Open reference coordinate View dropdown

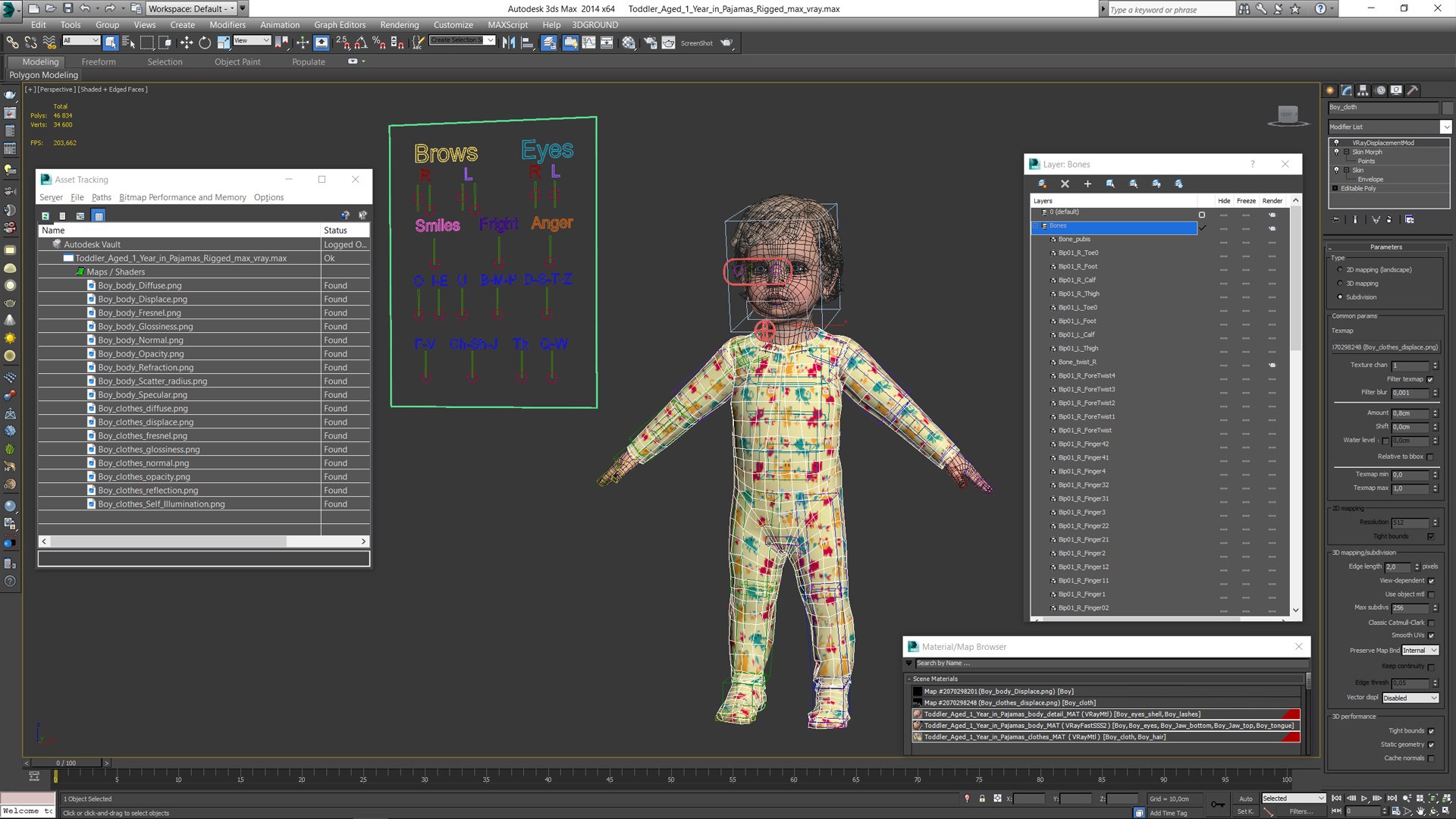point(252,40)
